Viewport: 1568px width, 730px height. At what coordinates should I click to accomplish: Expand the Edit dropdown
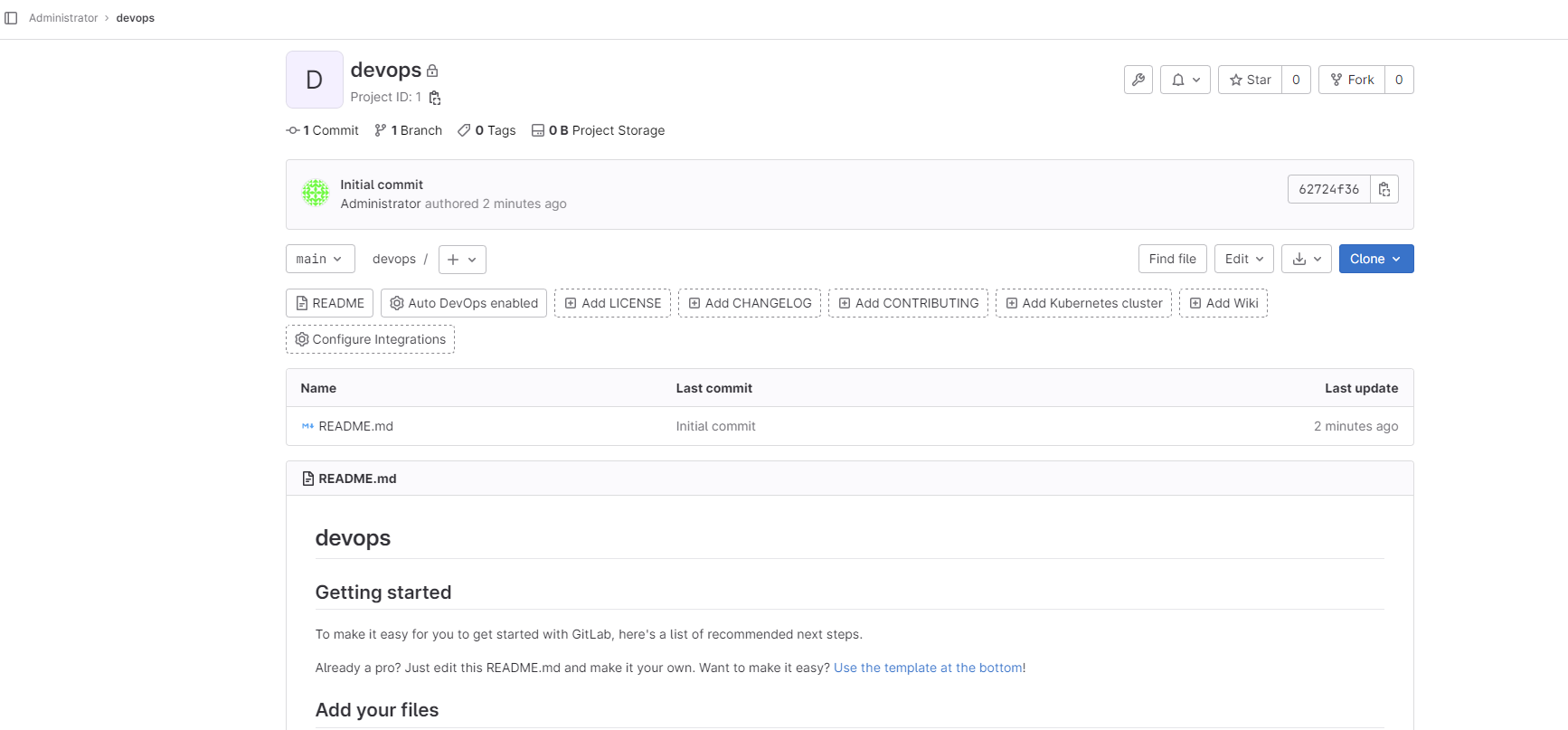click(1243, 259)
